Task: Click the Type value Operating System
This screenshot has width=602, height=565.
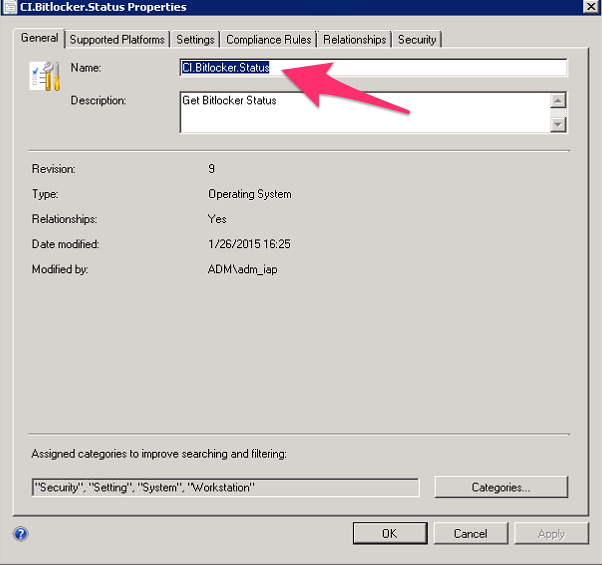Action: click(250, 194)
